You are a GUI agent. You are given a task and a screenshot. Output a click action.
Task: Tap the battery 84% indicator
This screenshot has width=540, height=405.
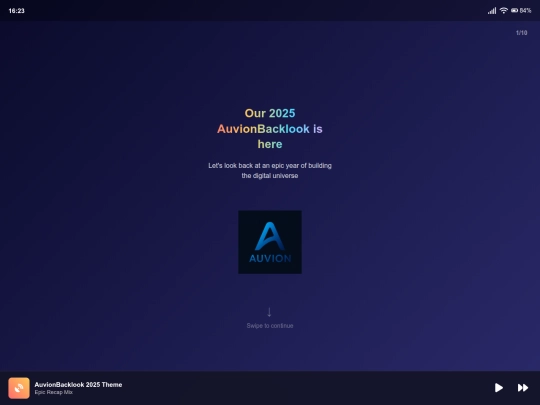click(521, 11)
